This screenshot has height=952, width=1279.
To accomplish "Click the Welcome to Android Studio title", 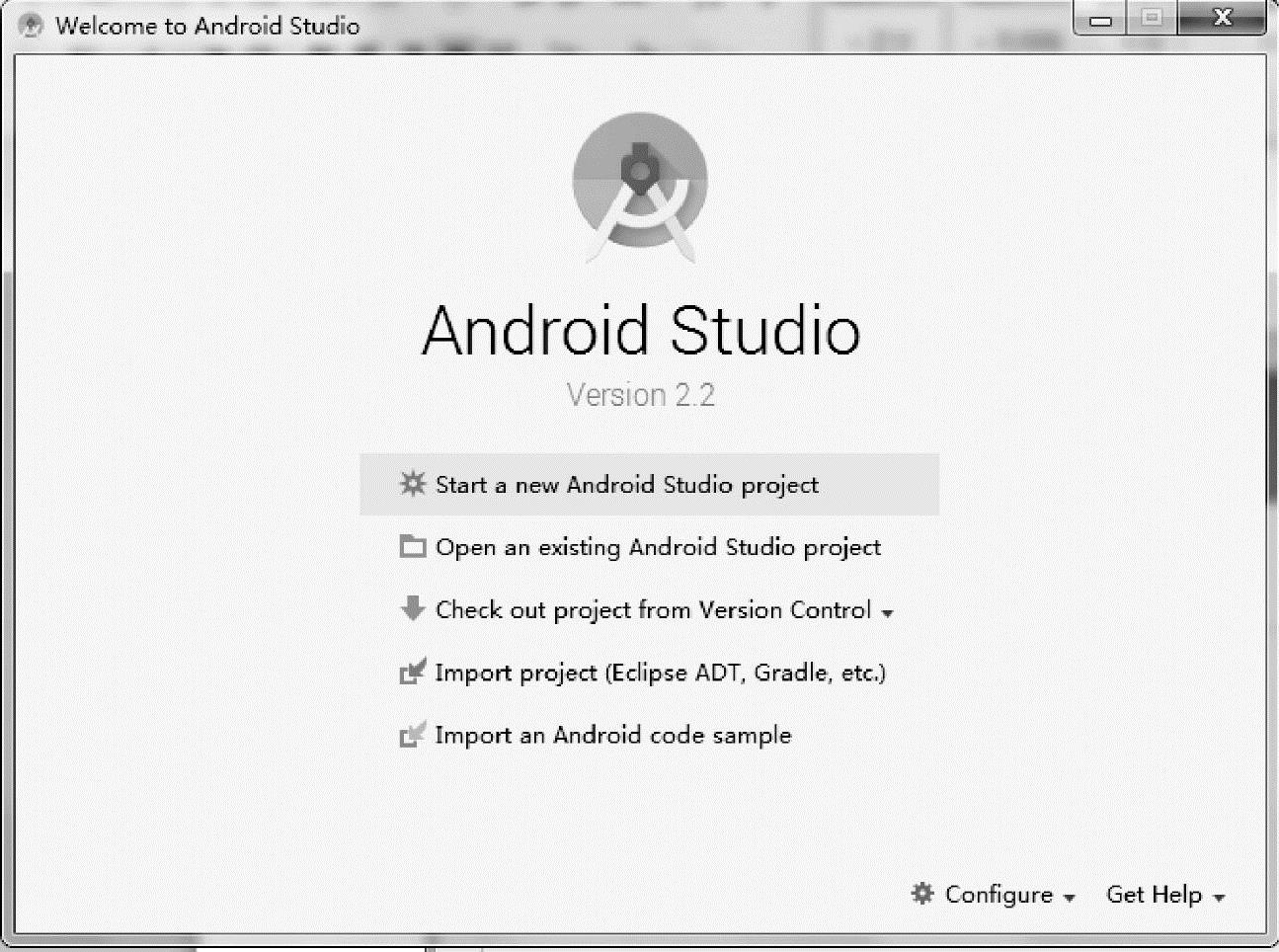I will [207, 26].
